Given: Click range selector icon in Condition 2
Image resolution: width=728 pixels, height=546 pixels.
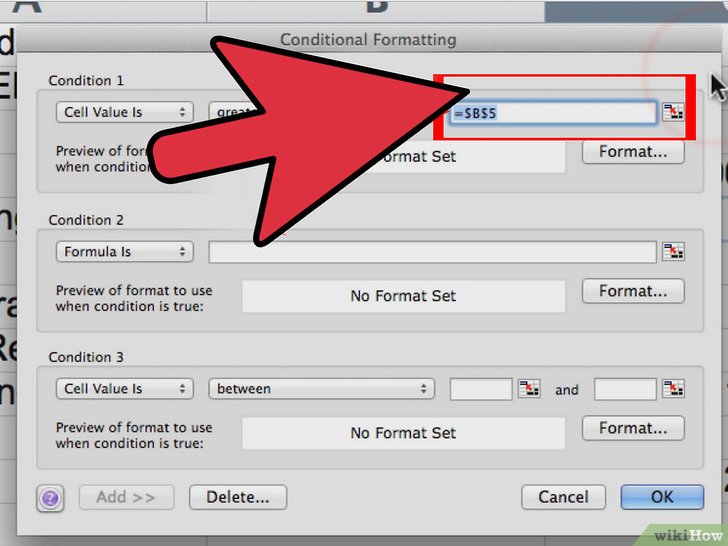Looking at the screenshot, I should tap(673, 251).
